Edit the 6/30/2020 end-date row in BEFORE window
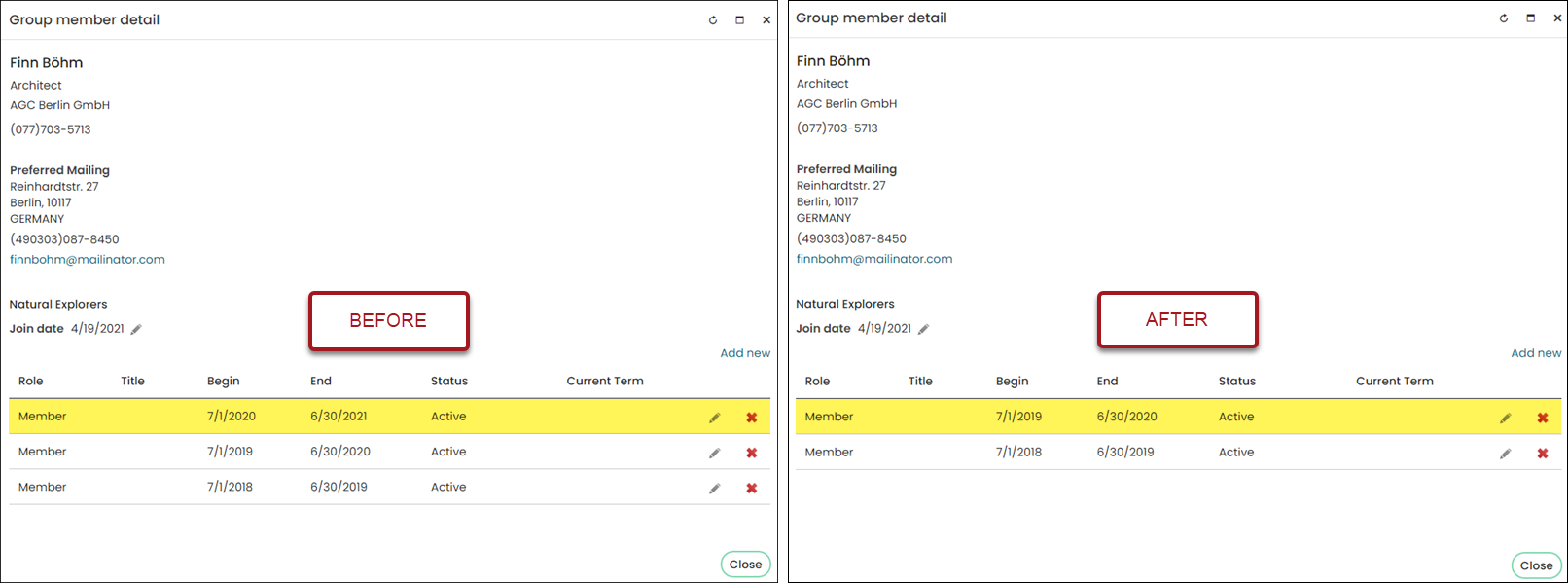Viewport: 1568px width, 583px height. (x=715, y=453)
